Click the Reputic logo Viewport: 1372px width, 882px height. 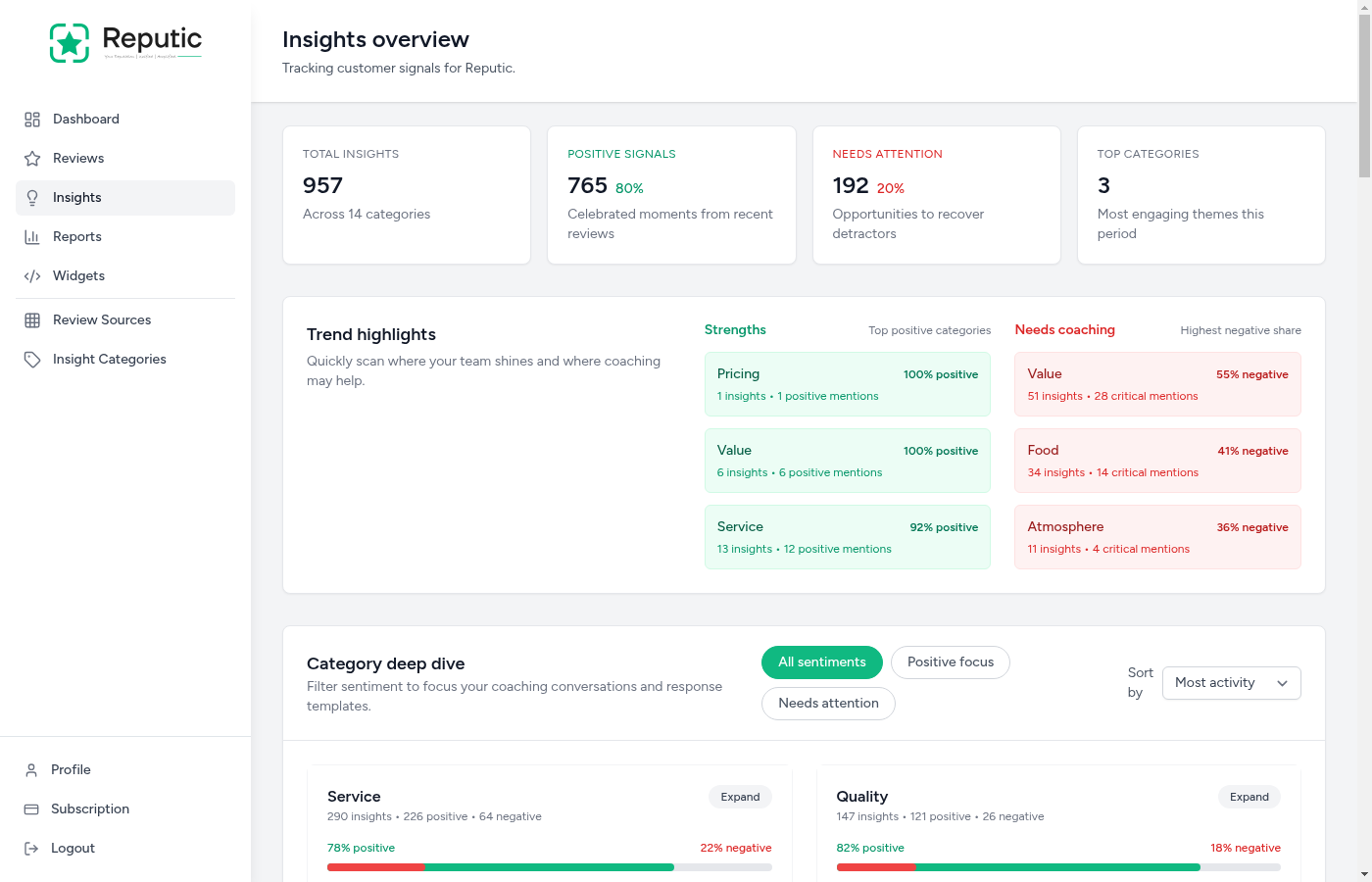pos(124,42)
